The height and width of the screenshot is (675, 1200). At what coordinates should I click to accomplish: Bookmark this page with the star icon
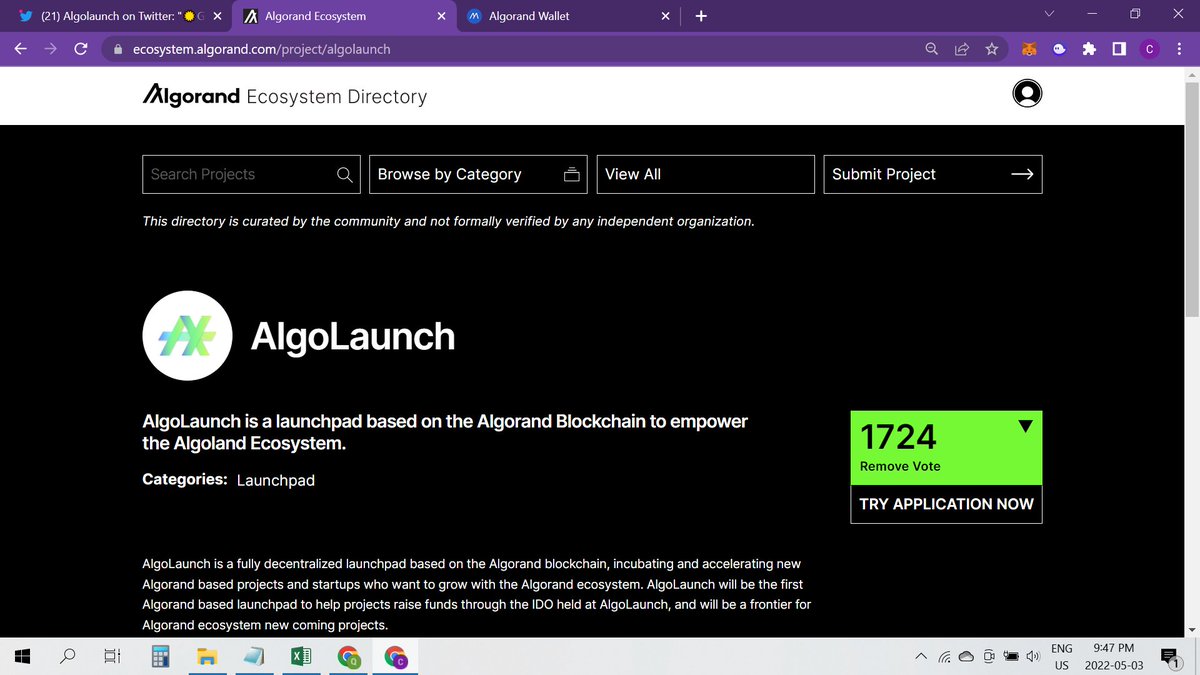click(991, 48)
